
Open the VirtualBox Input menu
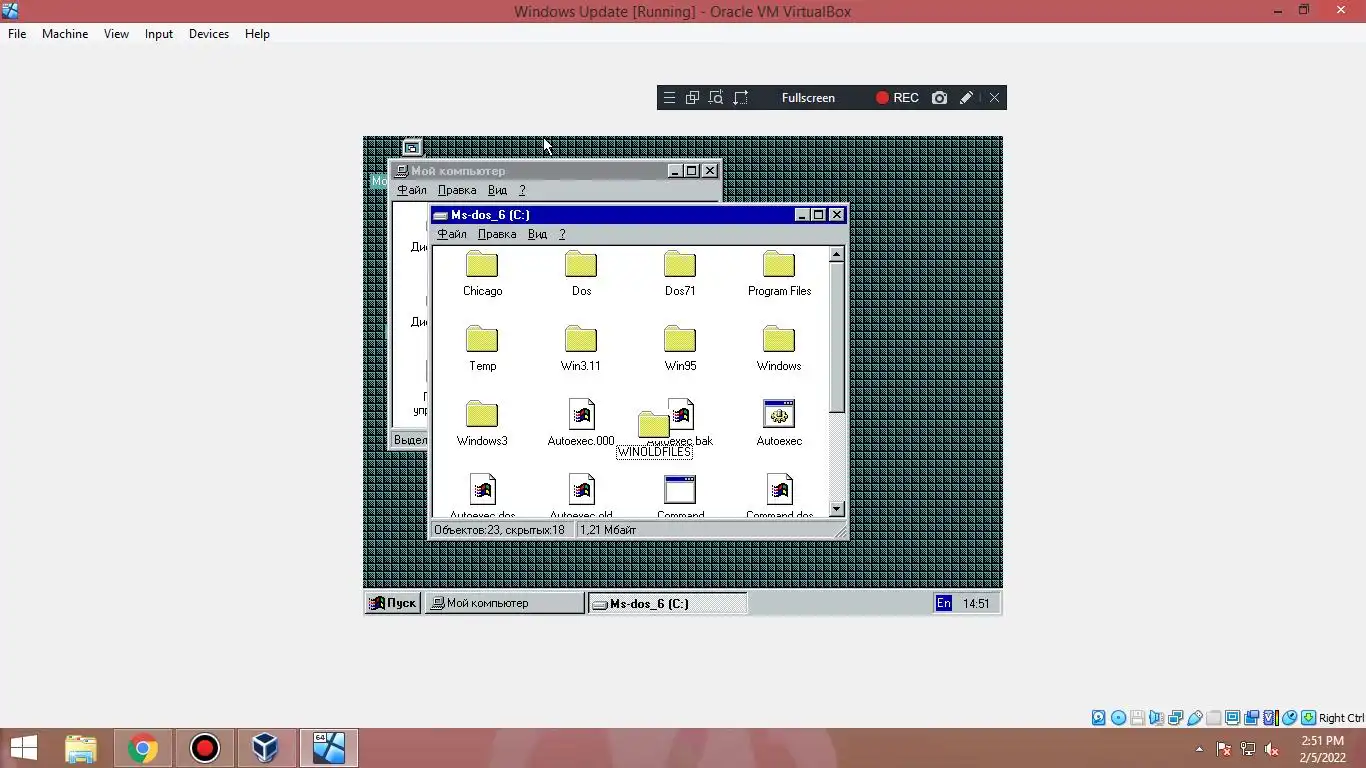click(159, 34)
